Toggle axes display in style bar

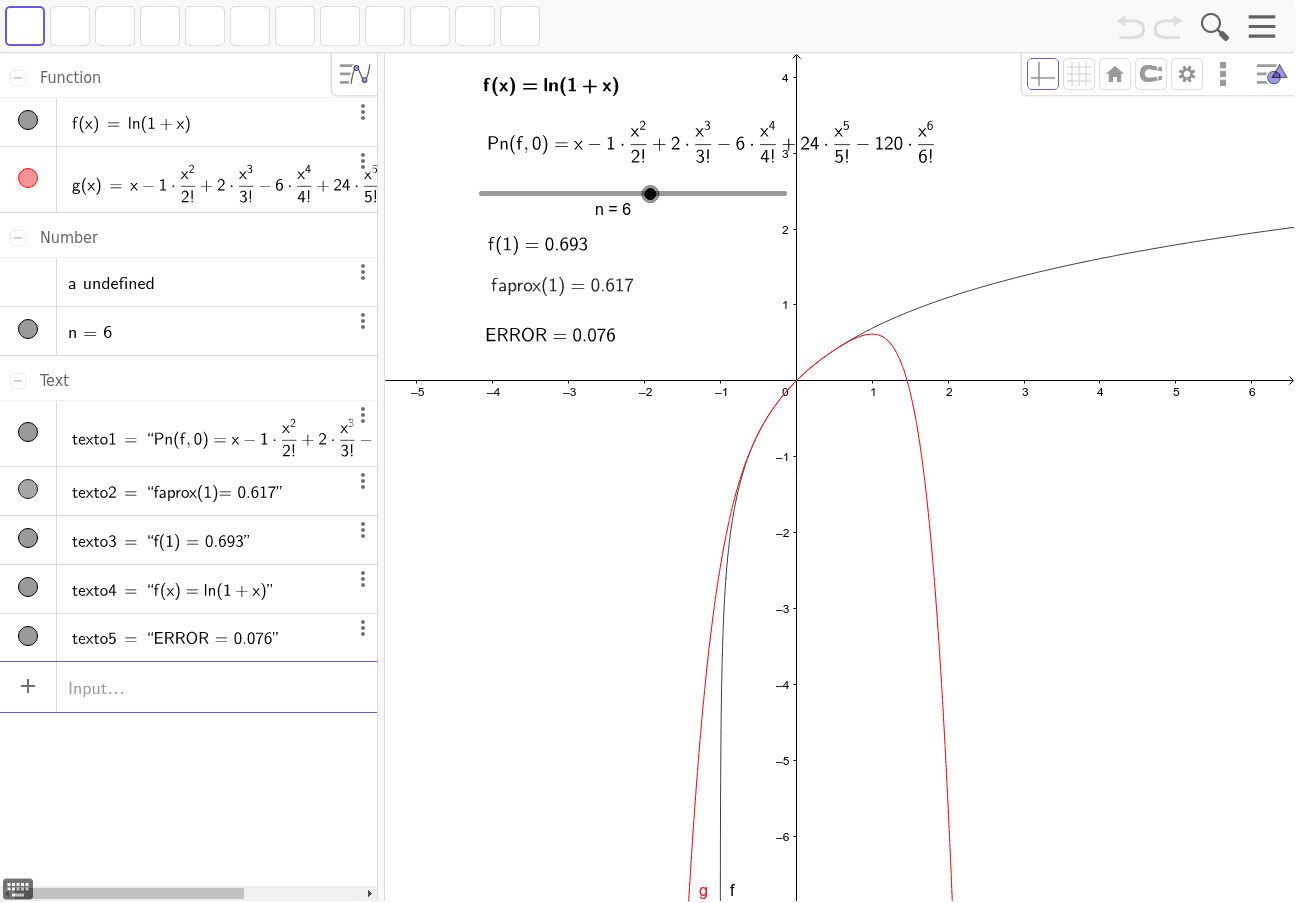[x=1043, y=74]
